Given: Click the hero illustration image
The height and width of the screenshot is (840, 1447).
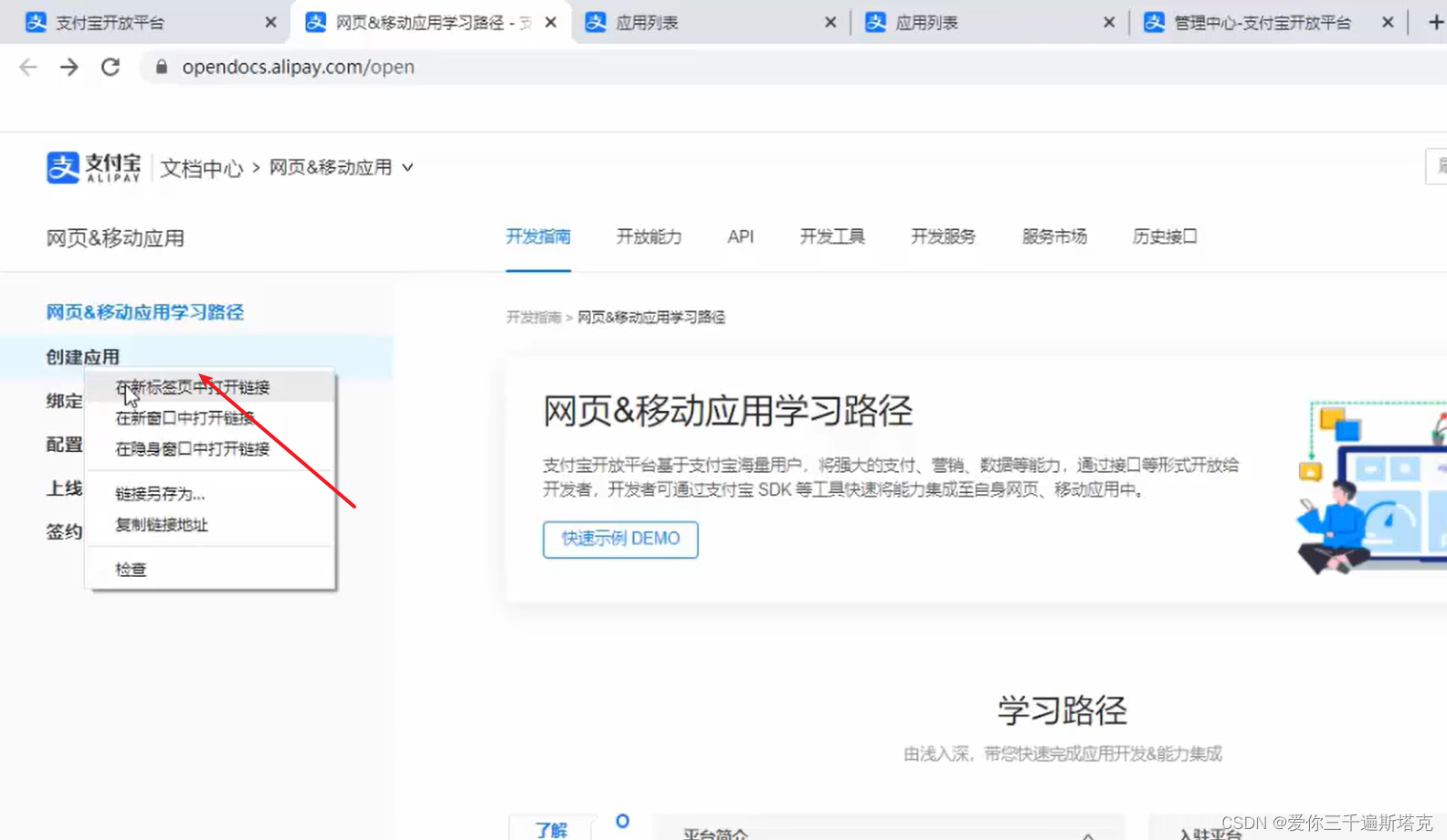Looking at the screenshot, I should [x=1370, y=487].
